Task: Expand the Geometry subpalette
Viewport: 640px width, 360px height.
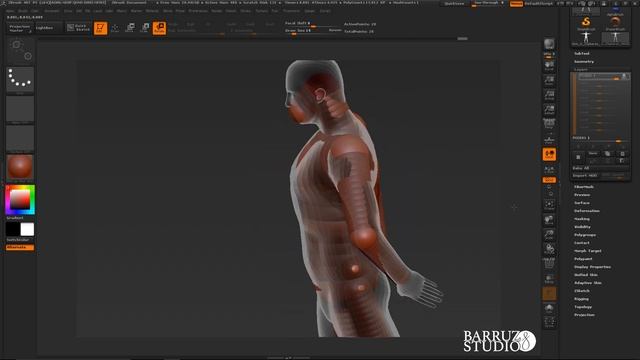Action: tap(584, 62)
